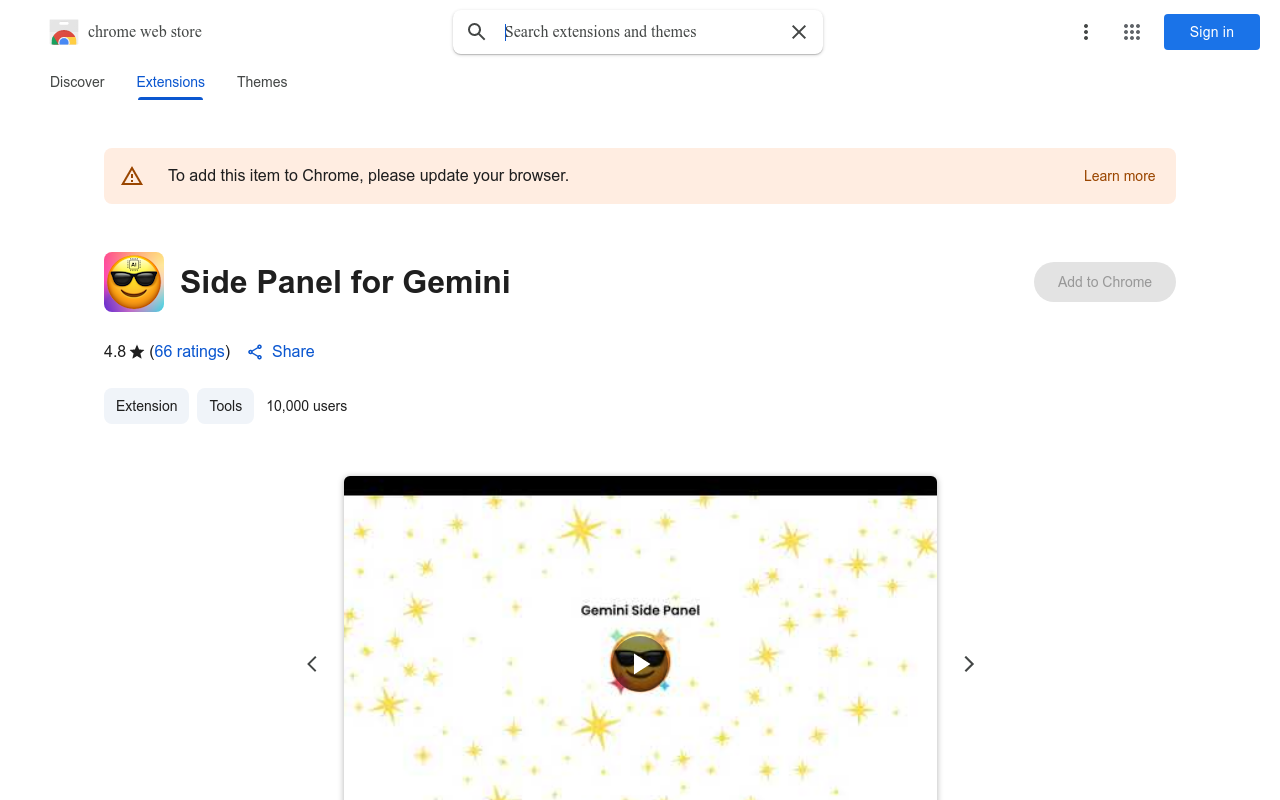Open the Themes tab

(262, 82)
